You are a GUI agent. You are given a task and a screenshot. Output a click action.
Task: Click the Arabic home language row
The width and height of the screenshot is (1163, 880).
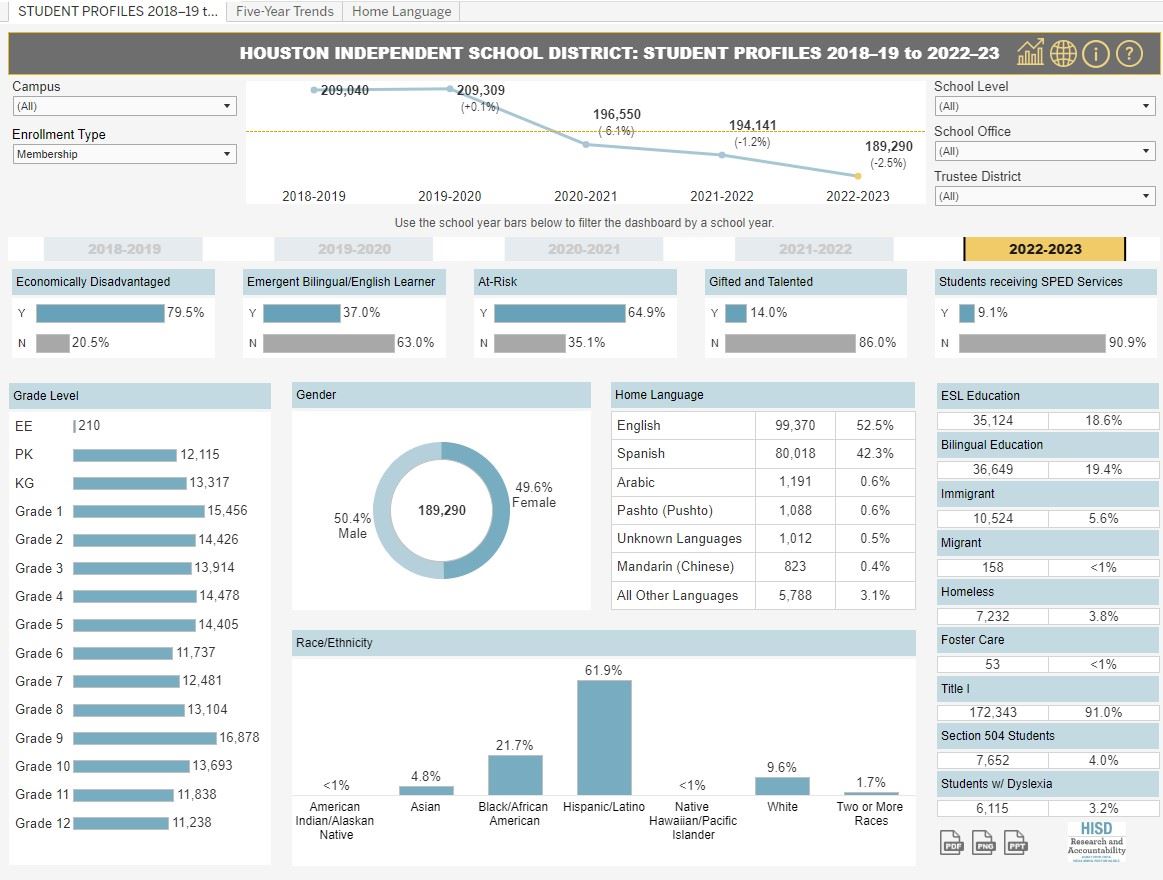[763, 482]
